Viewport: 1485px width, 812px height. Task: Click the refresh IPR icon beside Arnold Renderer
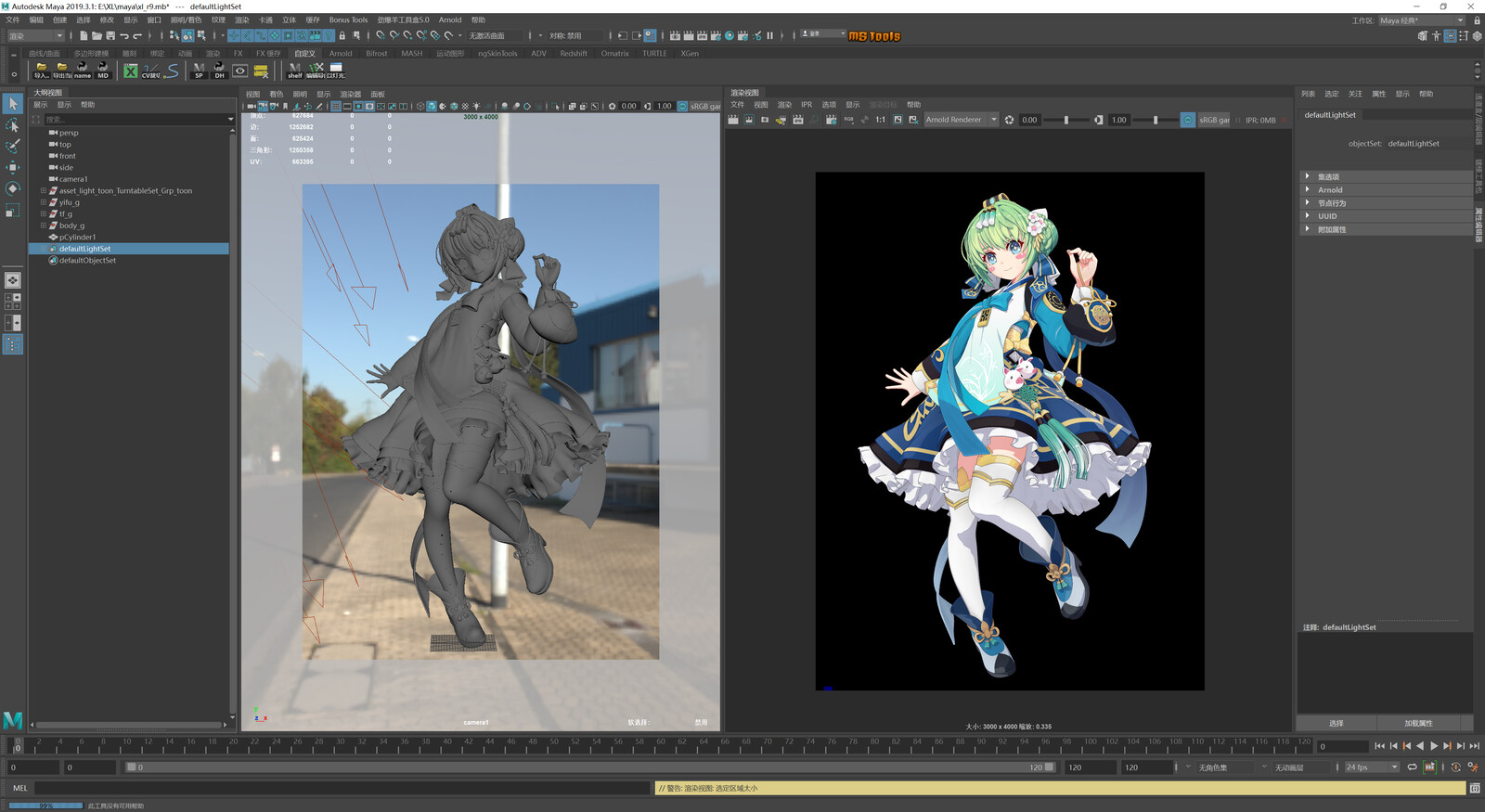[x=1009, y=120]
